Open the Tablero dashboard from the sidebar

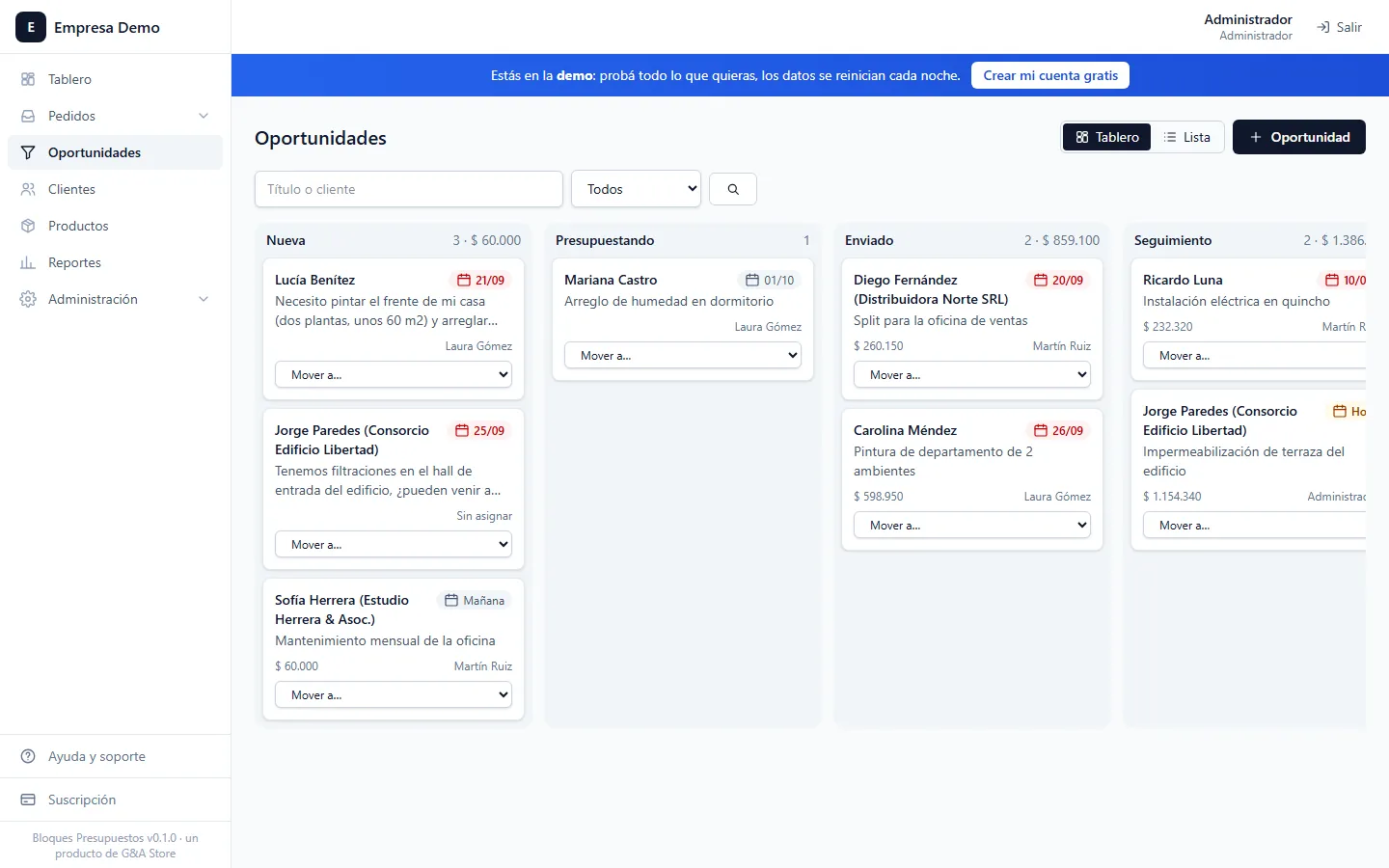click(115, 79)
